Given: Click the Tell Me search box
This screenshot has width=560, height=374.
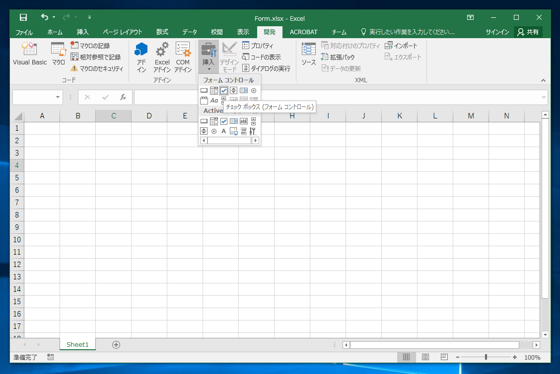Looking at the screenshot, I should [408, 32].
